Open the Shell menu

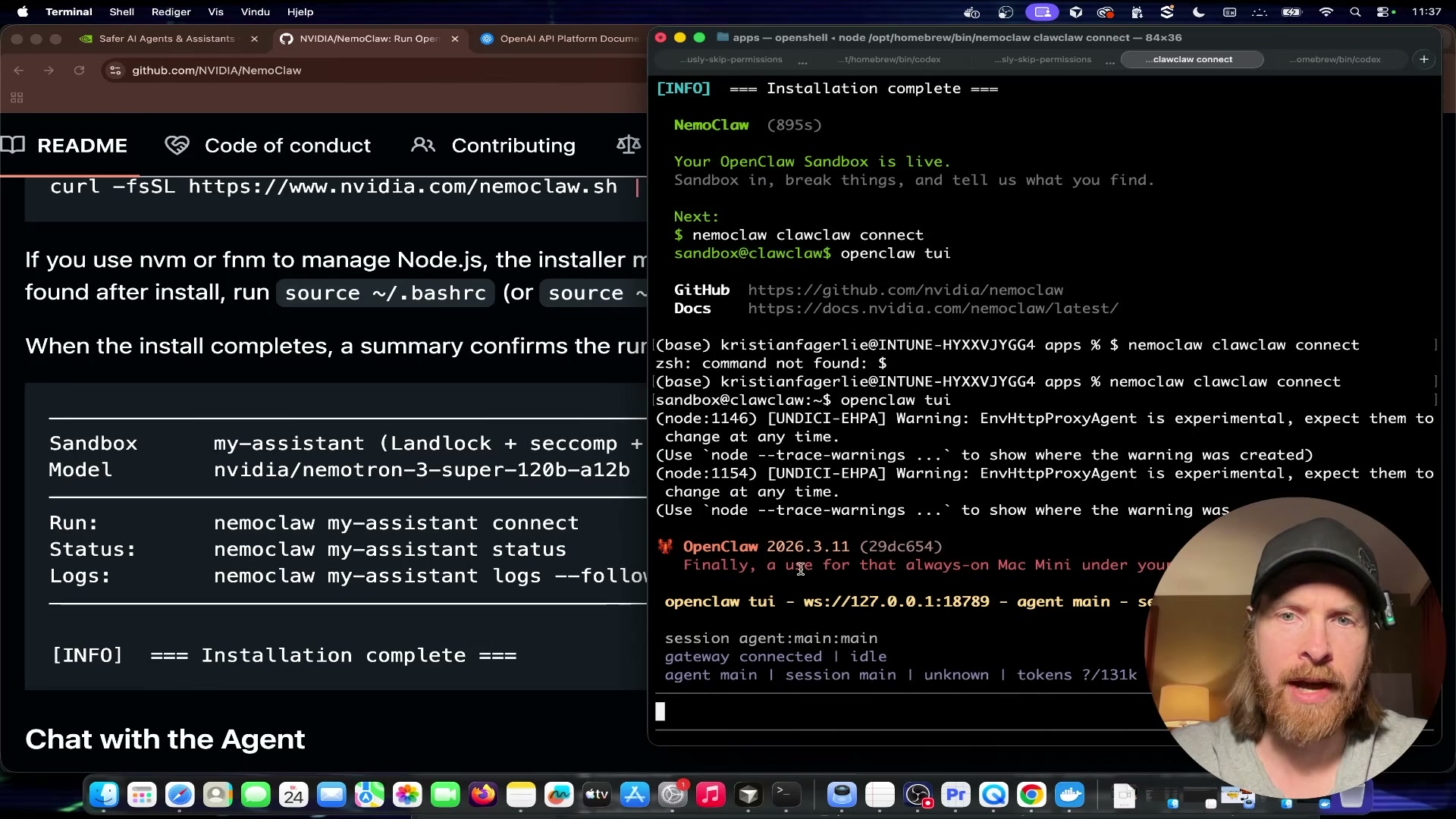click(121, 11)
